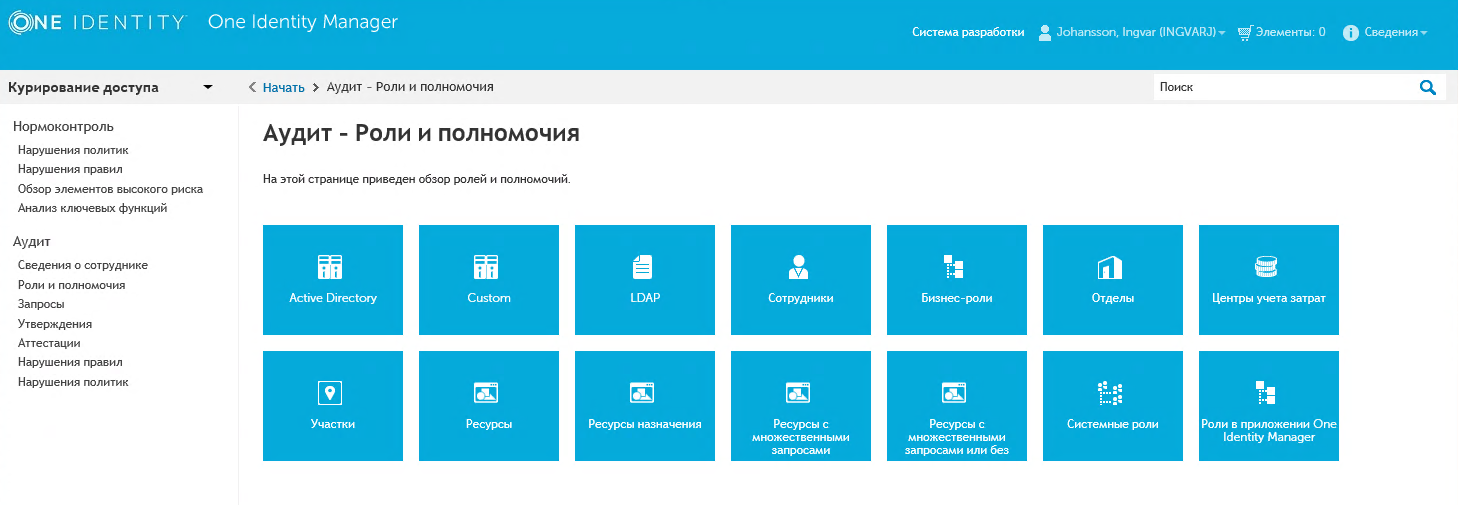Open the Сотрудники person icon tile

(x=798, y=267)
